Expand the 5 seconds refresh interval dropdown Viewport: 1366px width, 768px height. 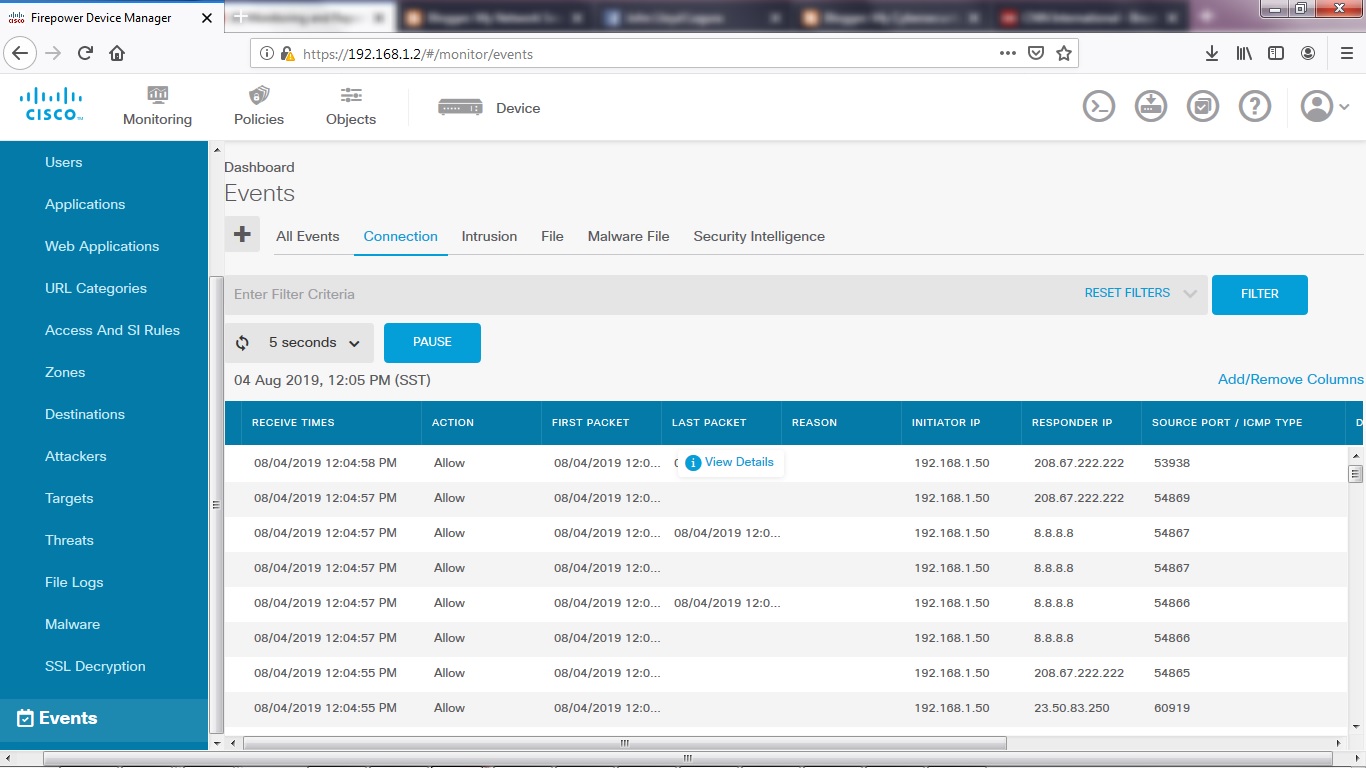355,342
